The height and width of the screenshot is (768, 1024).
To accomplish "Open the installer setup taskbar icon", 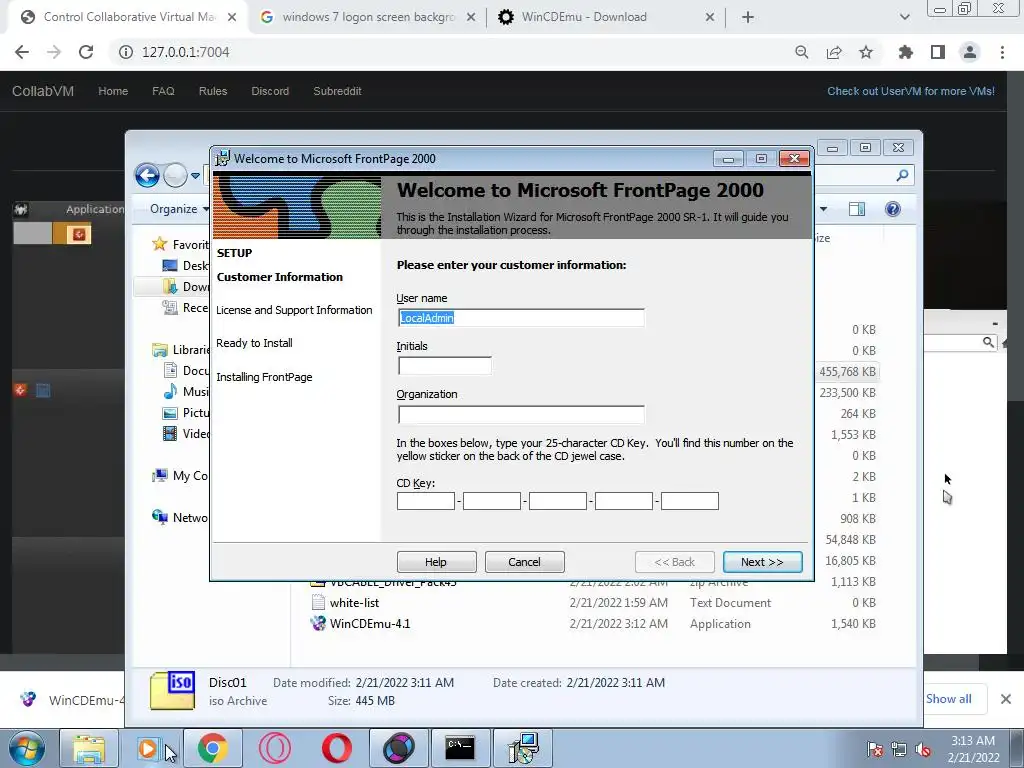I will click(x=522, y=748).
